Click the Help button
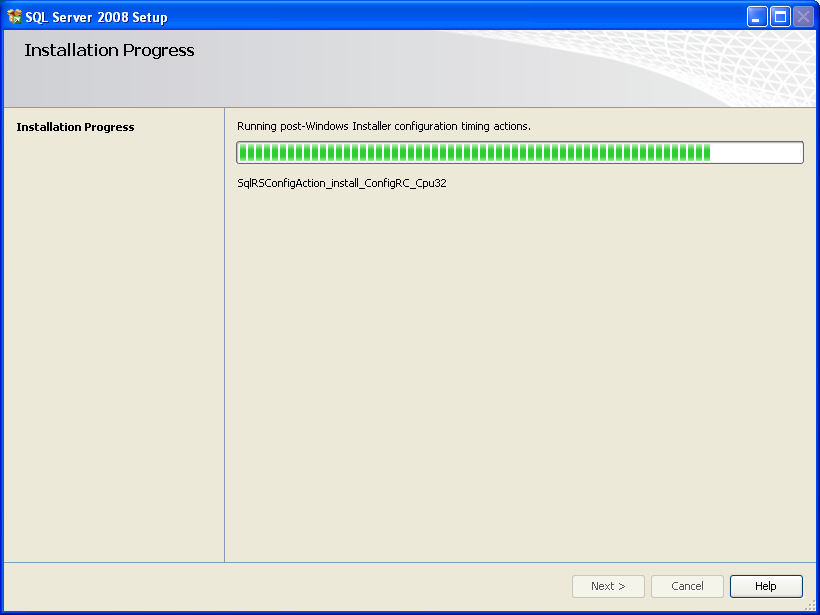The height and width of the screenshot is (615, 820). tap(766, 586)
